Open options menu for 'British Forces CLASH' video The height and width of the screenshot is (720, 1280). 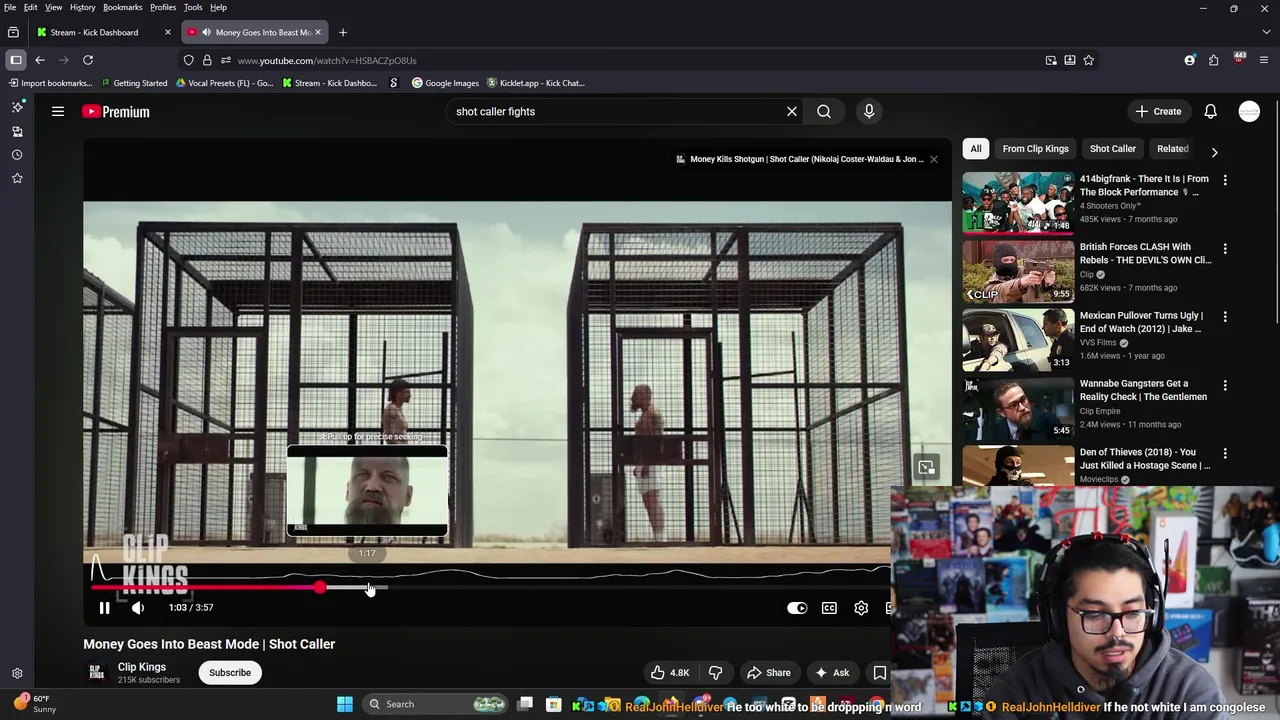1225,248
